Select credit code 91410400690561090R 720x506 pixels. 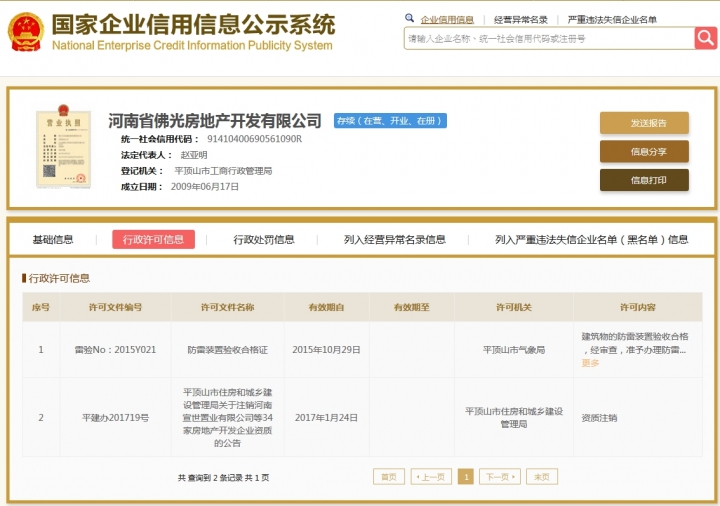254,139
